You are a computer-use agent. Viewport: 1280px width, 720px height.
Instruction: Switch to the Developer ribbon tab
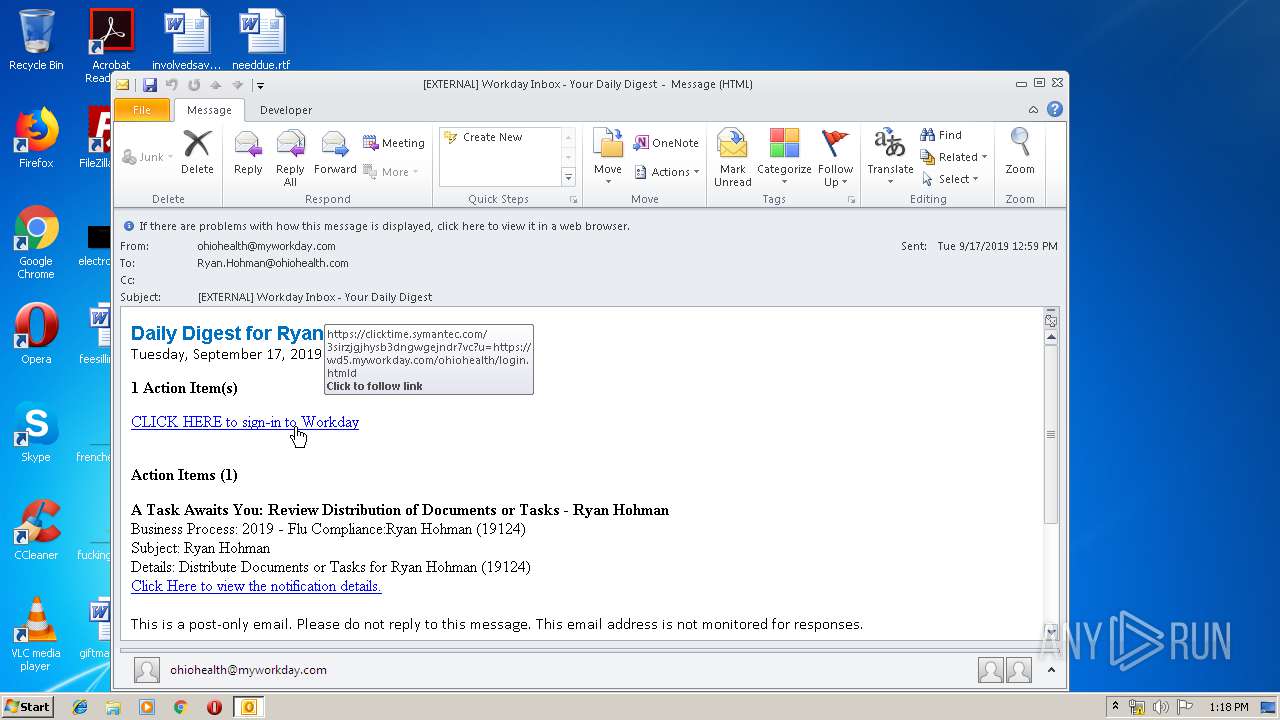click(286, 110)
